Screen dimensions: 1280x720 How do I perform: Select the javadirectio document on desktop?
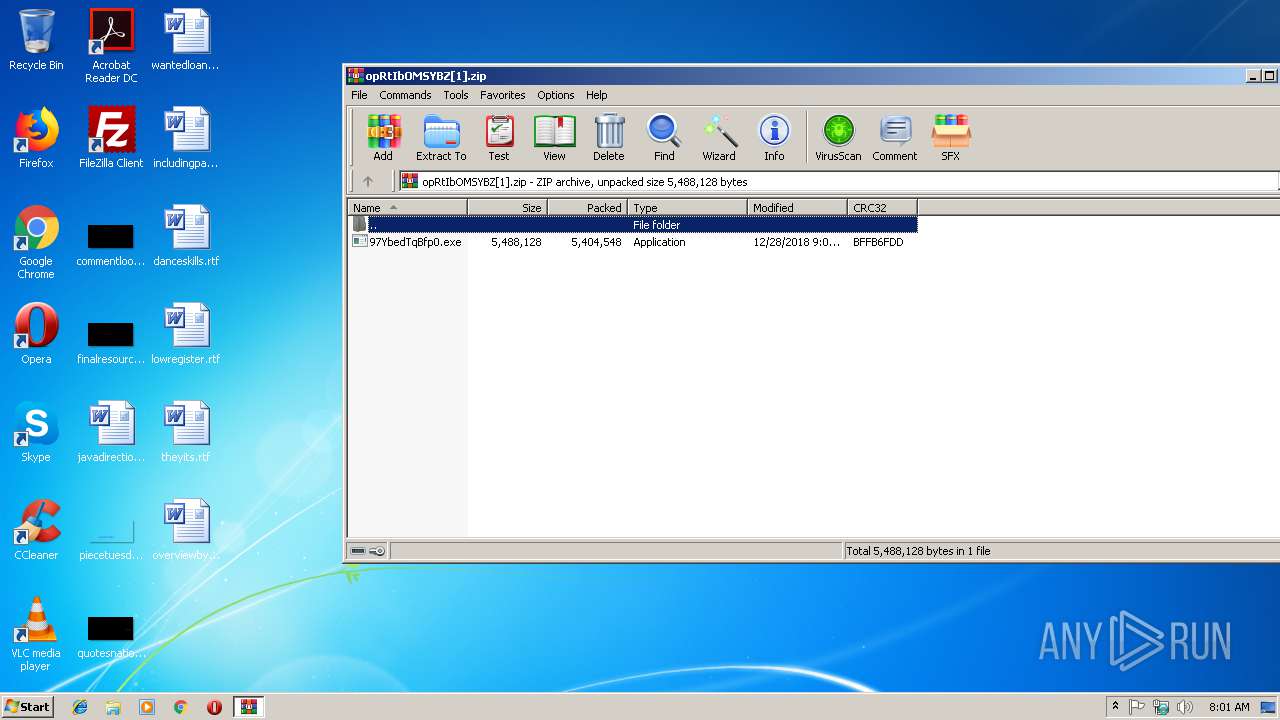[111, 432]
